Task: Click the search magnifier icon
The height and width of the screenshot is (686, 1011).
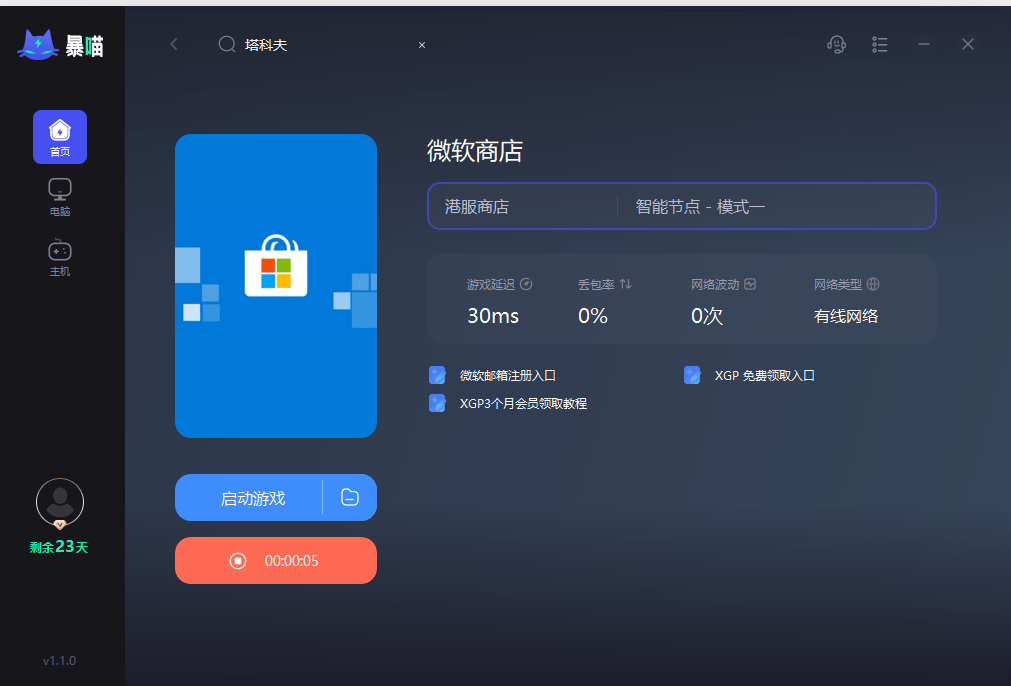Action: (227, 44)
